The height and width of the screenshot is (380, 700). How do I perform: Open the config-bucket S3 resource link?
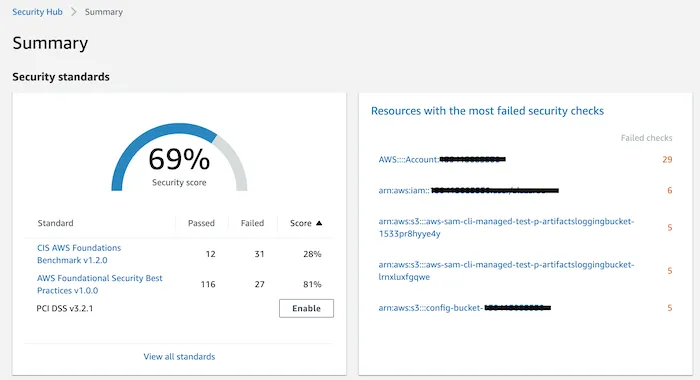click(465, 308)
